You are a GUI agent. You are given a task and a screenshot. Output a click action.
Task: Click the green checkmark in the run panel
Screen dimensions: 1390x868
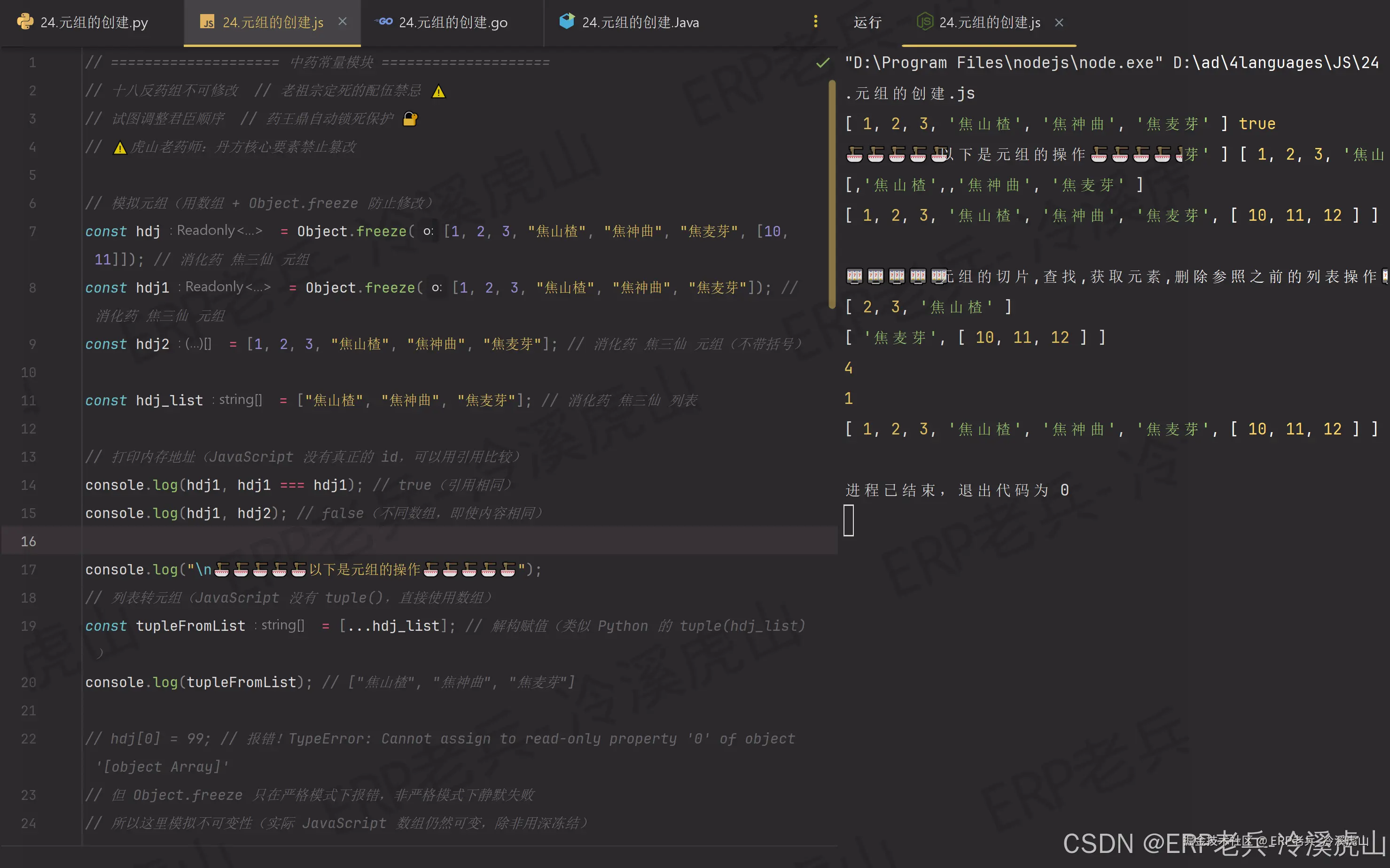(822, 63)
